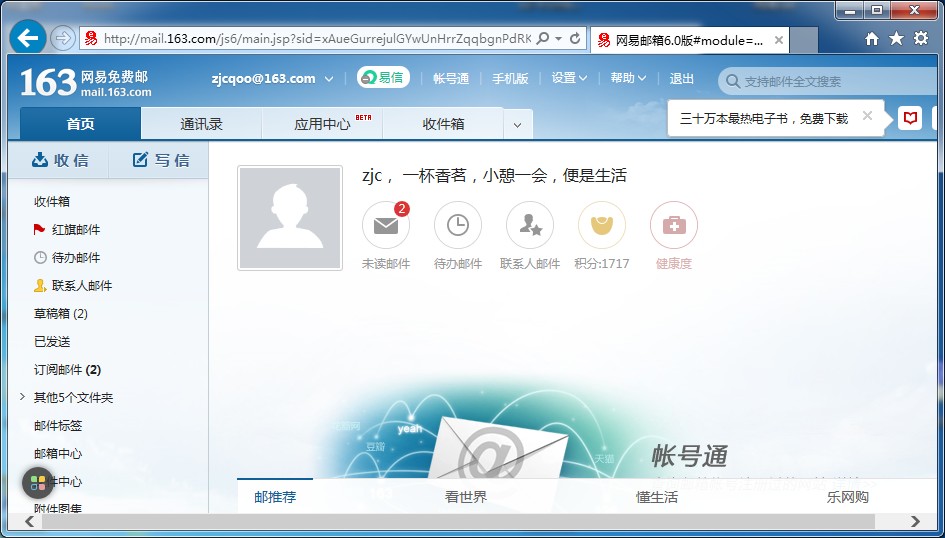Open browser tools gear icon

921,39
